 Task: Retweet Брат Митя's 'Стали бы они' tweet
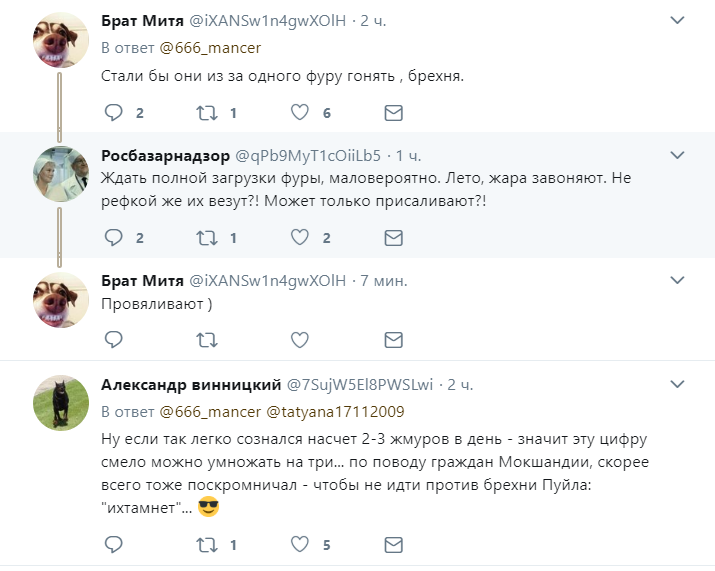point(207,113)
